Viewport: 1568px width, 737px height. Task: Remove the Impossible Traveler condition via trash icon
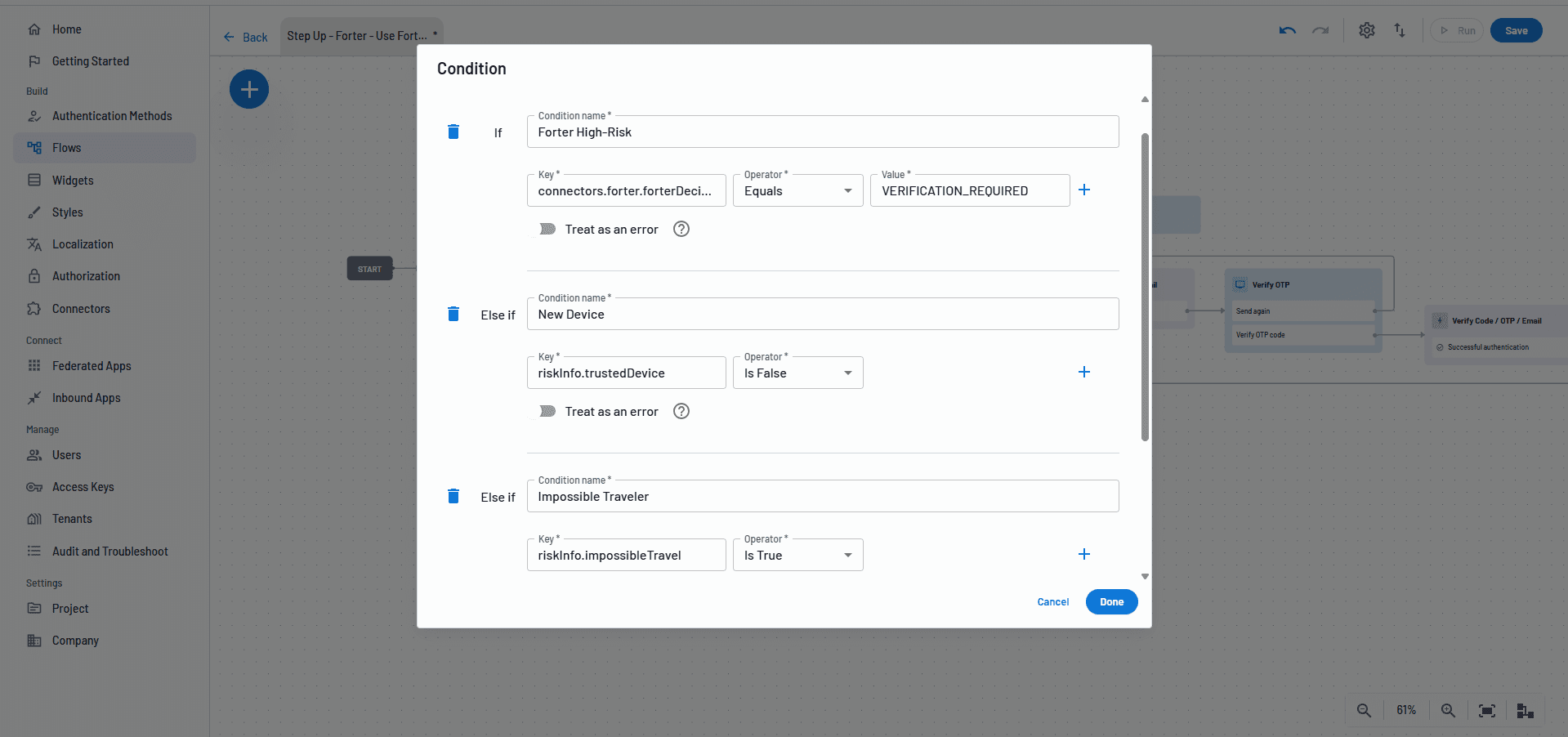tap(453, 496)
